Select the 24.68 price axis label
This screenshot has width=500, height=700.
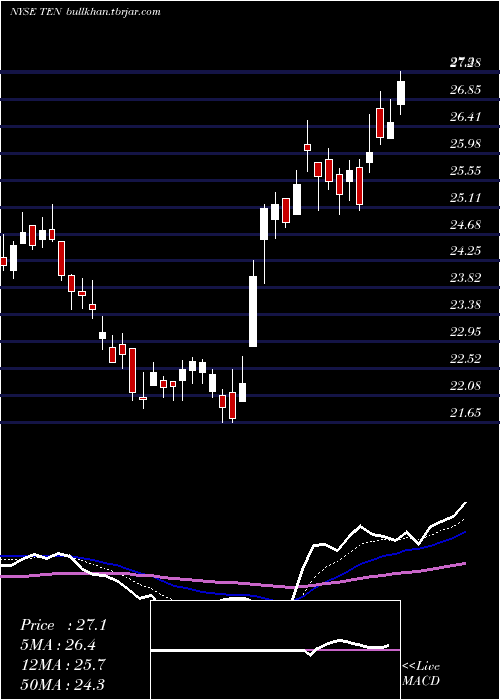[465, 224]
